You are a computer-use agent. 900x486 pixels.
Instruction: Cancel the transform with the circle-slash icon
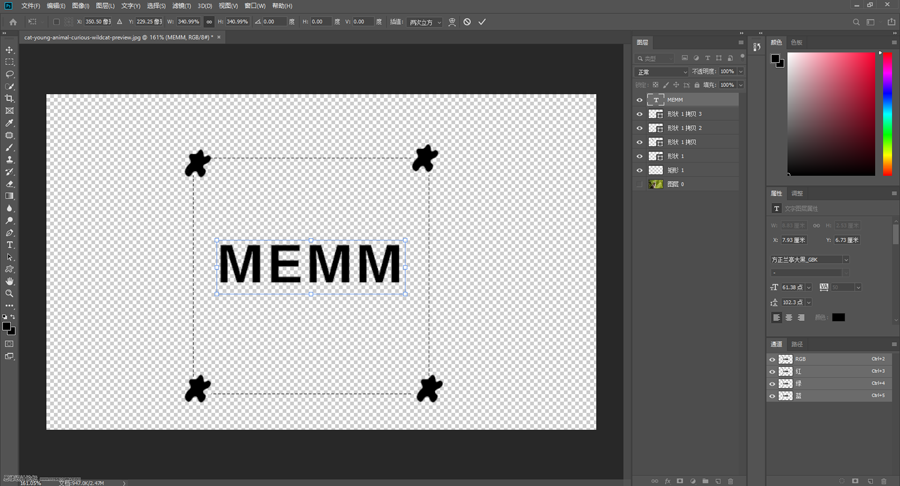click(x=467, y=21)
